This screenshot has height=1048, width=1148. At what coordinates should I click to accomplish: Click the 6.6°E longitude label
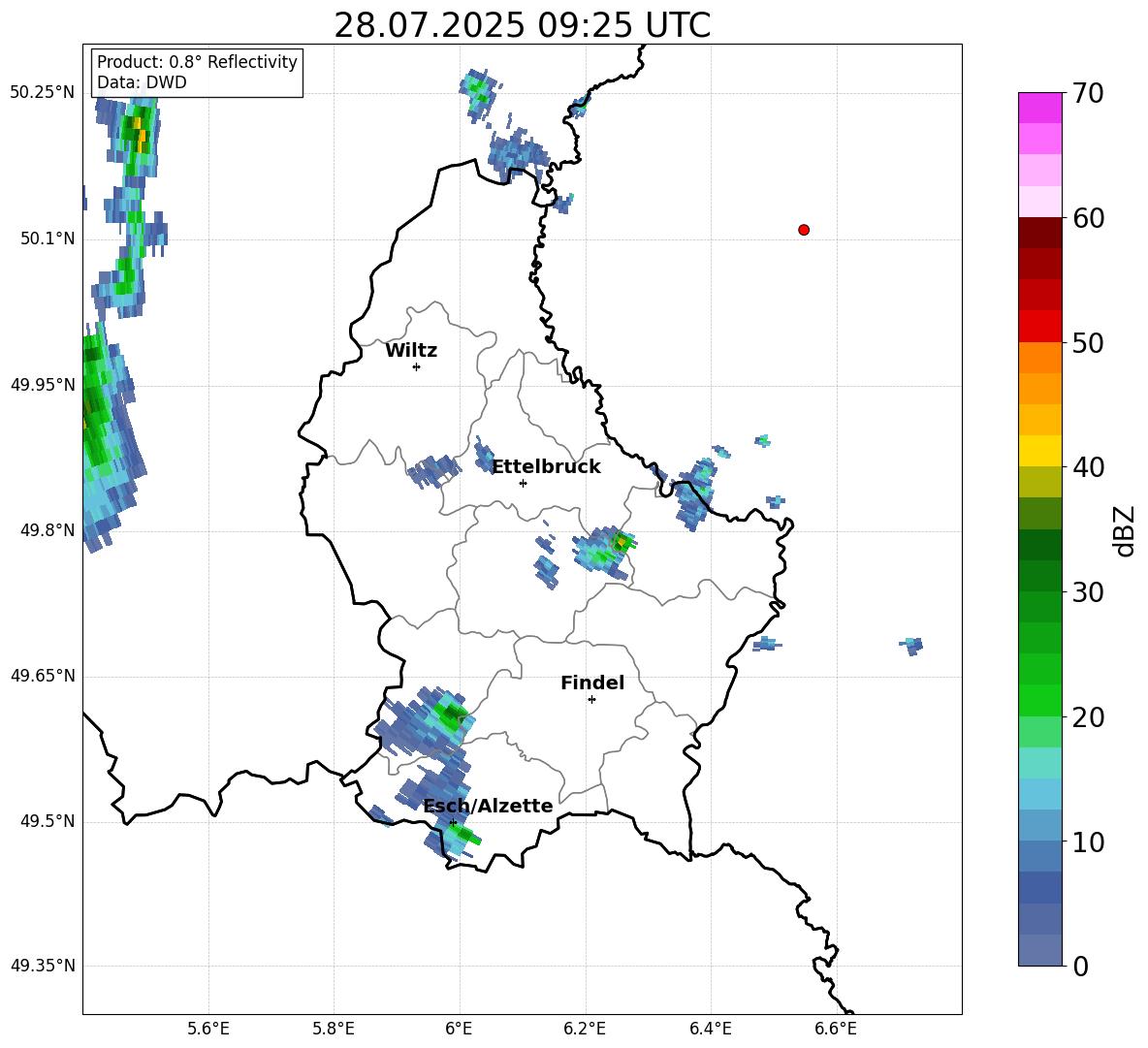click(x=836, y=1029)
